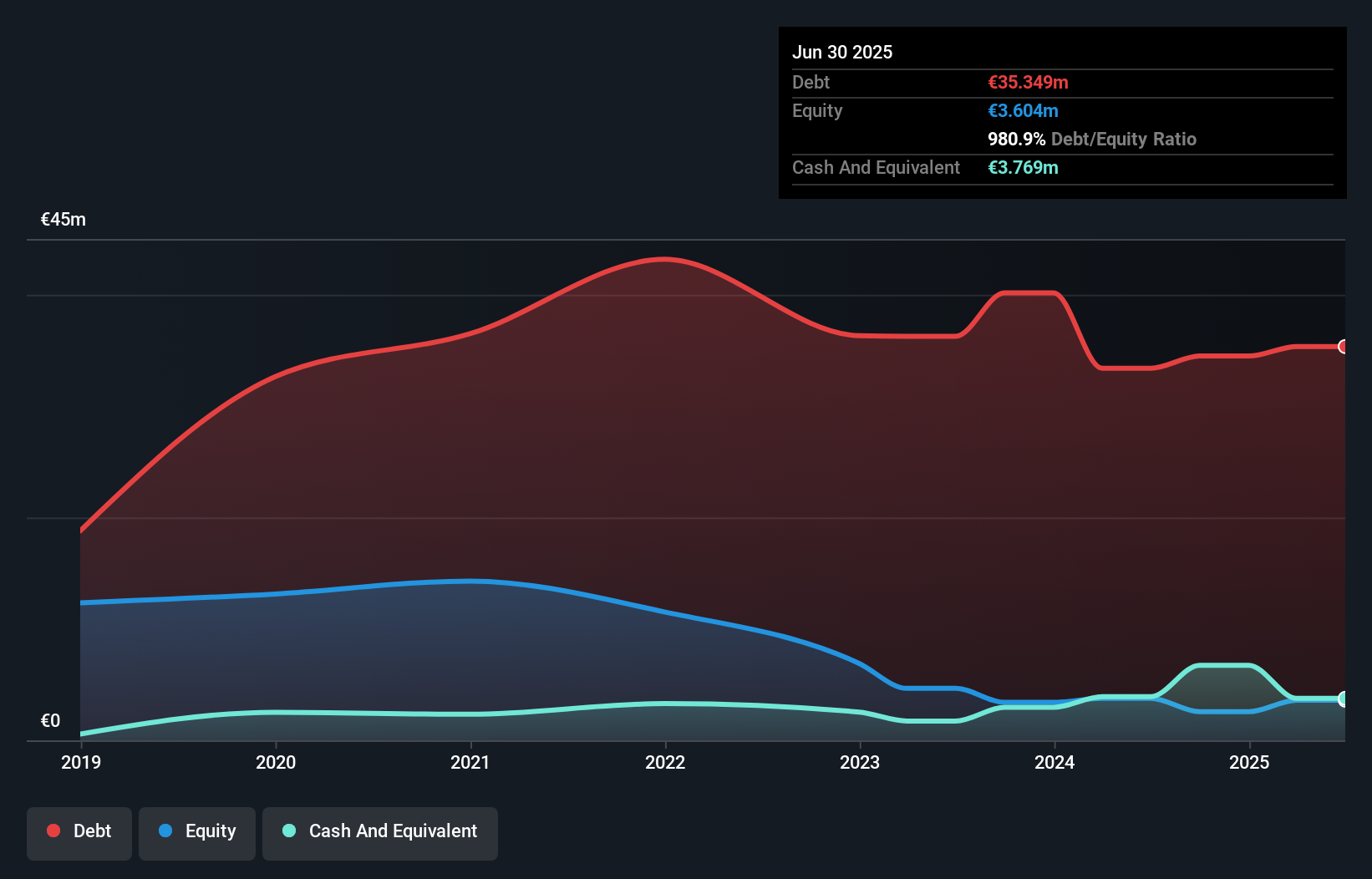
Task: Click the red Debt legend dot
Action: (53, 831)
